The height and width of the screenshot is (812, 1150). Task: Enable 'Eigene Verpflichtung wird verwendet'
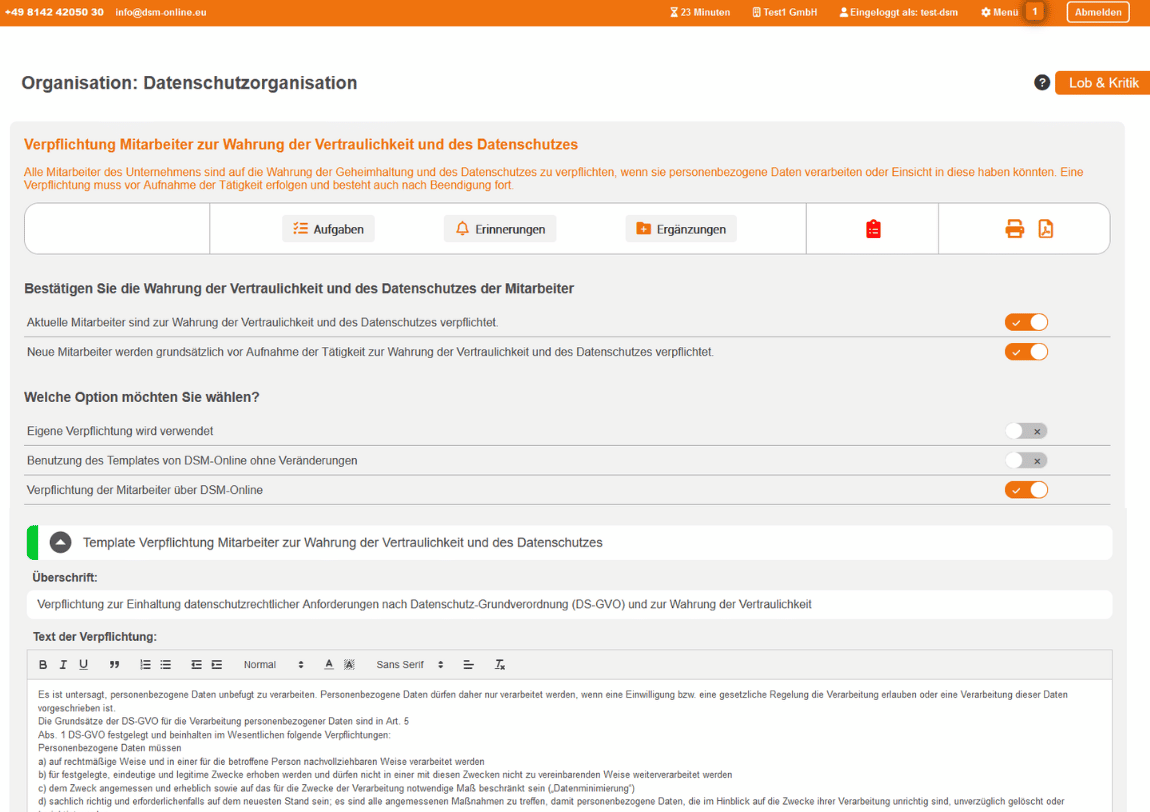coord(1026,430)
